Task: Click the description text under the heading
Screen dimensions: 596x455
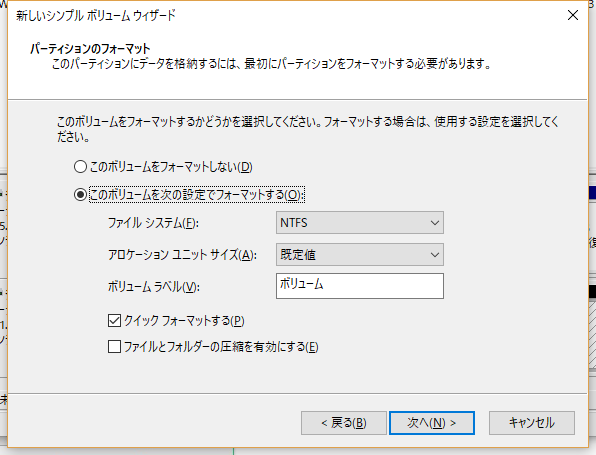Action: (x=271, y=64)
